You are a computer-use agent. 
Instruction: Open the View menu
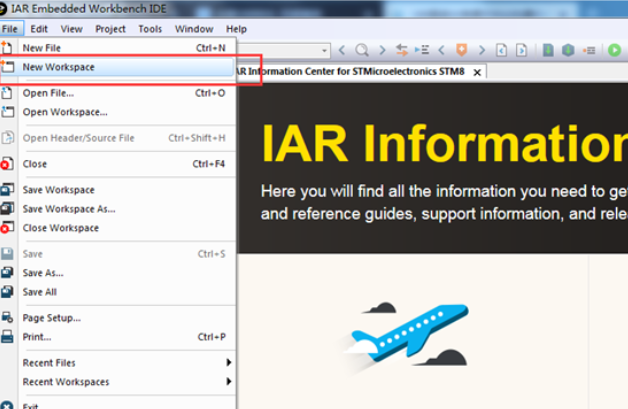tap(71, 29)
